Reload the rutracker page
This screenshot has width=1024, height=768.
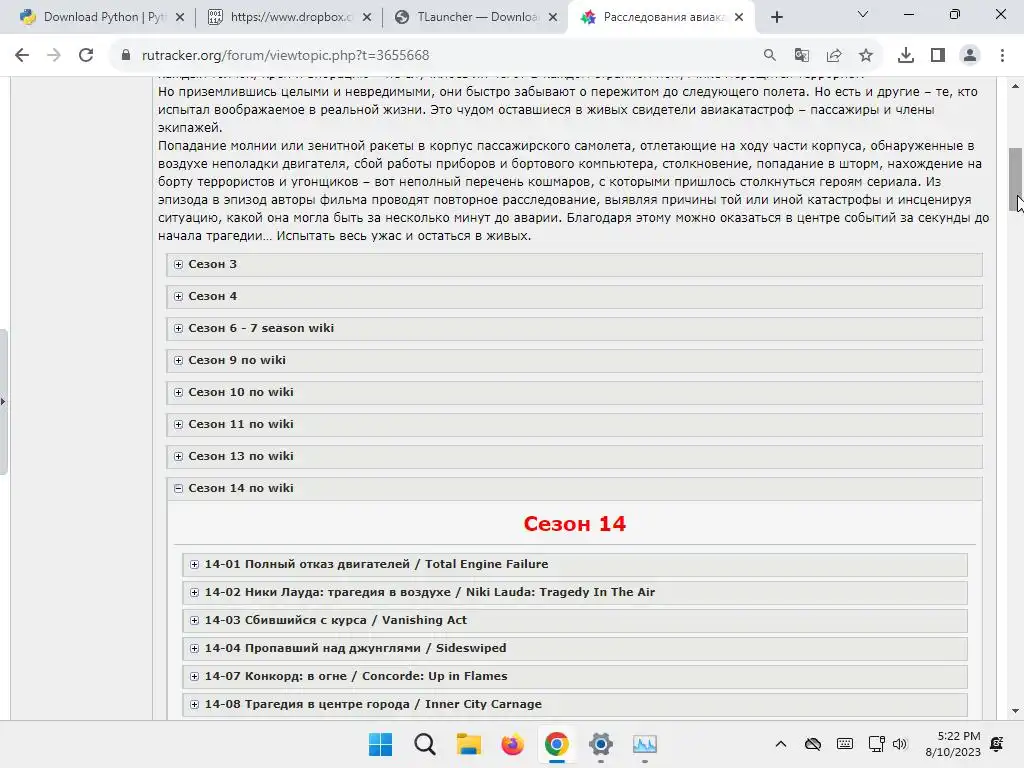coord(86,56)
